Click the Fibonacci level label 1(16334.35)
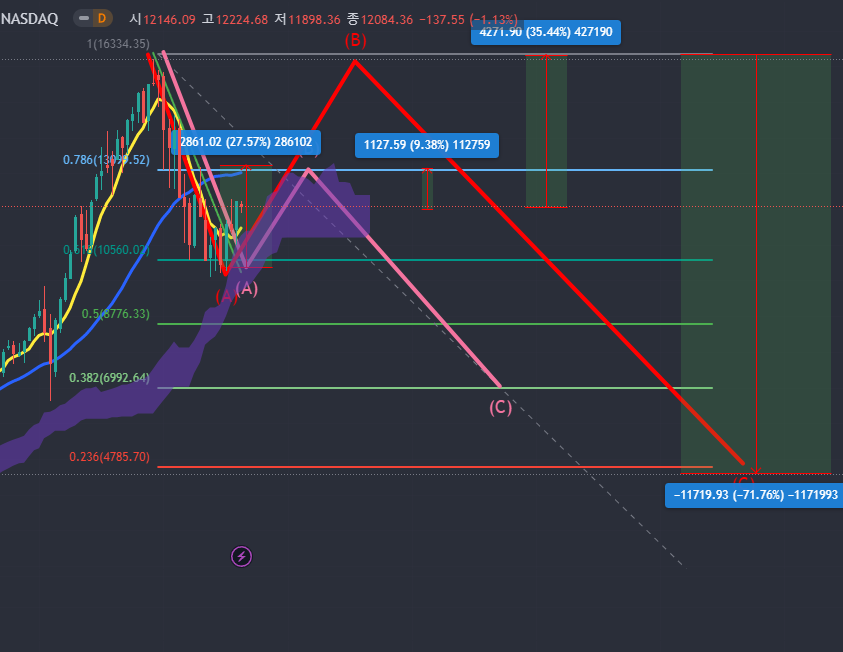The width and height of the screenshot is (843, 652). [x=118, y=44]
